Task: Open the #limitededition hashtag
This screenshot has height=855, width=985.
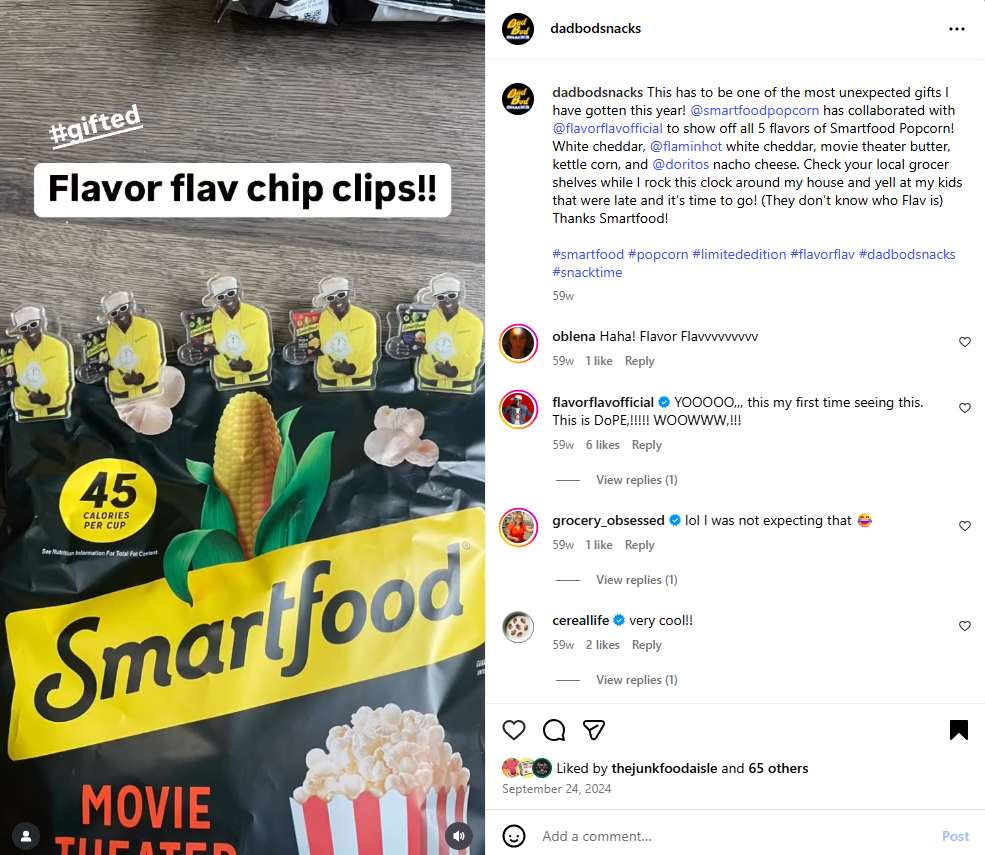Action: (739, 254)
